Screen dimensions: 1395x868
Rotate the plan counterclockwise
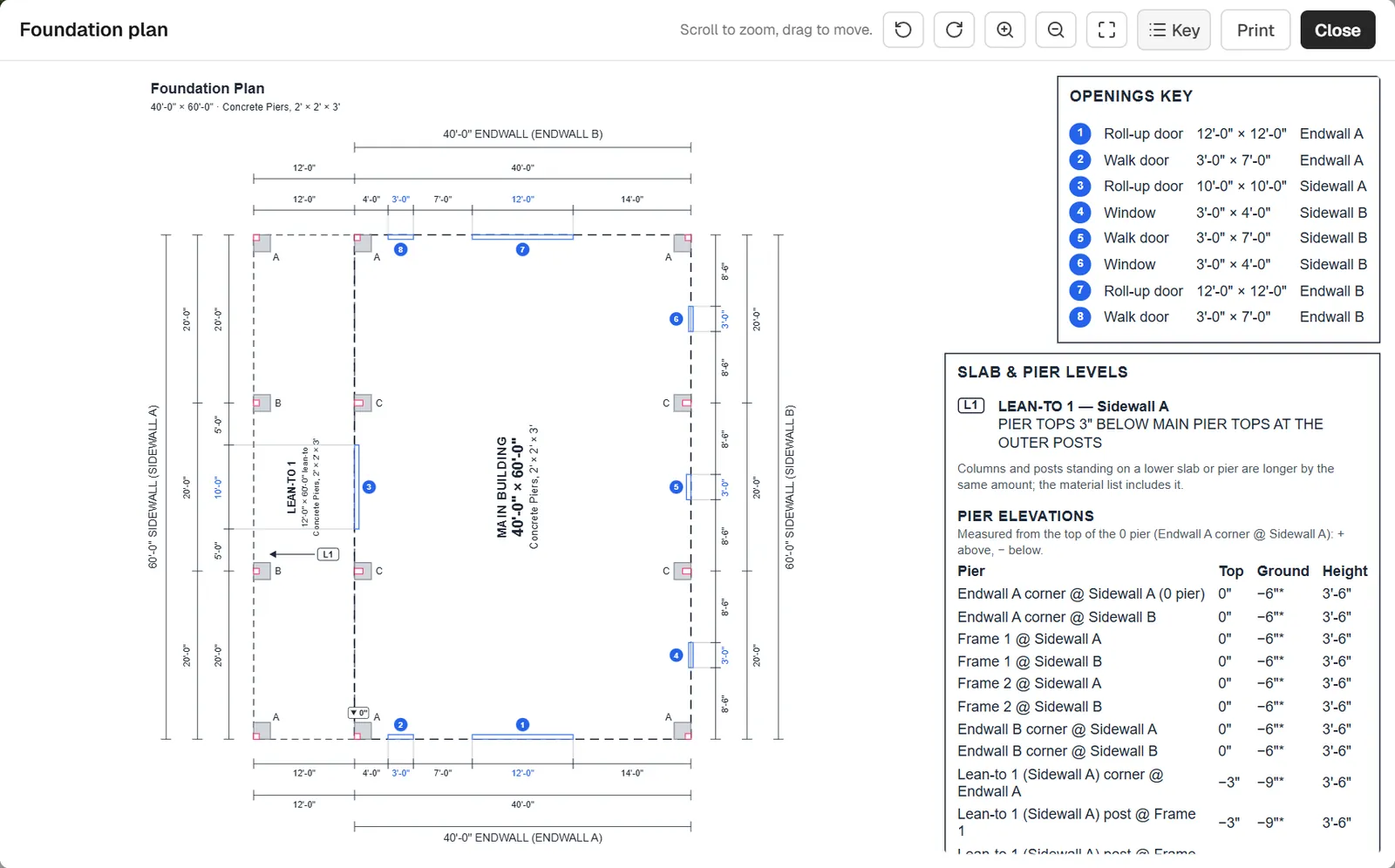(x=903, y=30)
